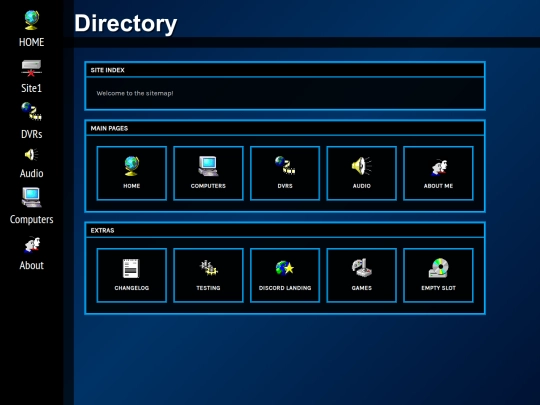Open the COMPUTERS card label
Screen dimensions: 540x405
pyautogui.click(x=208, y=186)
